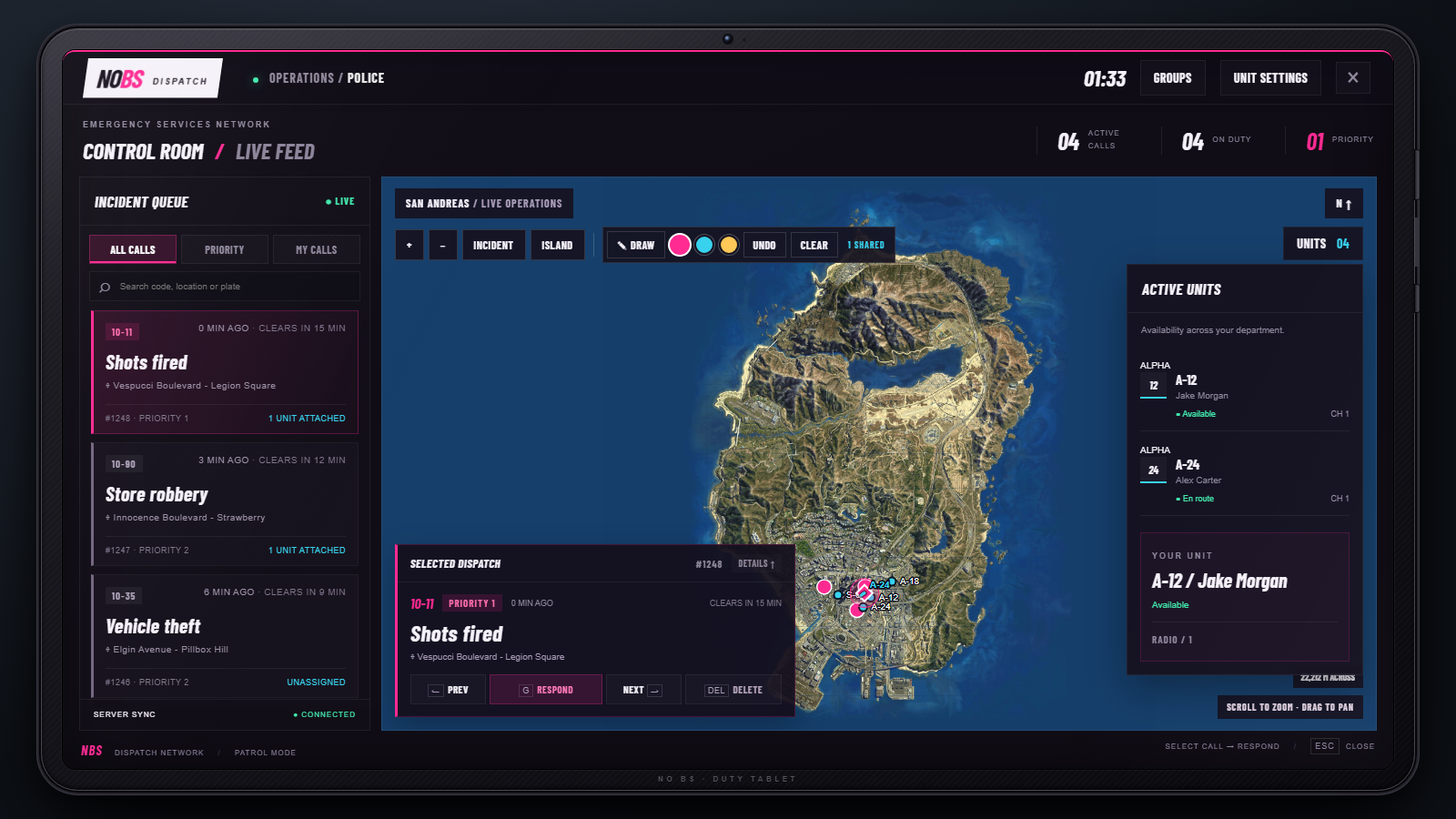Image resolution: width=1456 pixels, height=819 pixels.
Task: Switch to All Calls tab
Action: click(133, 249)
